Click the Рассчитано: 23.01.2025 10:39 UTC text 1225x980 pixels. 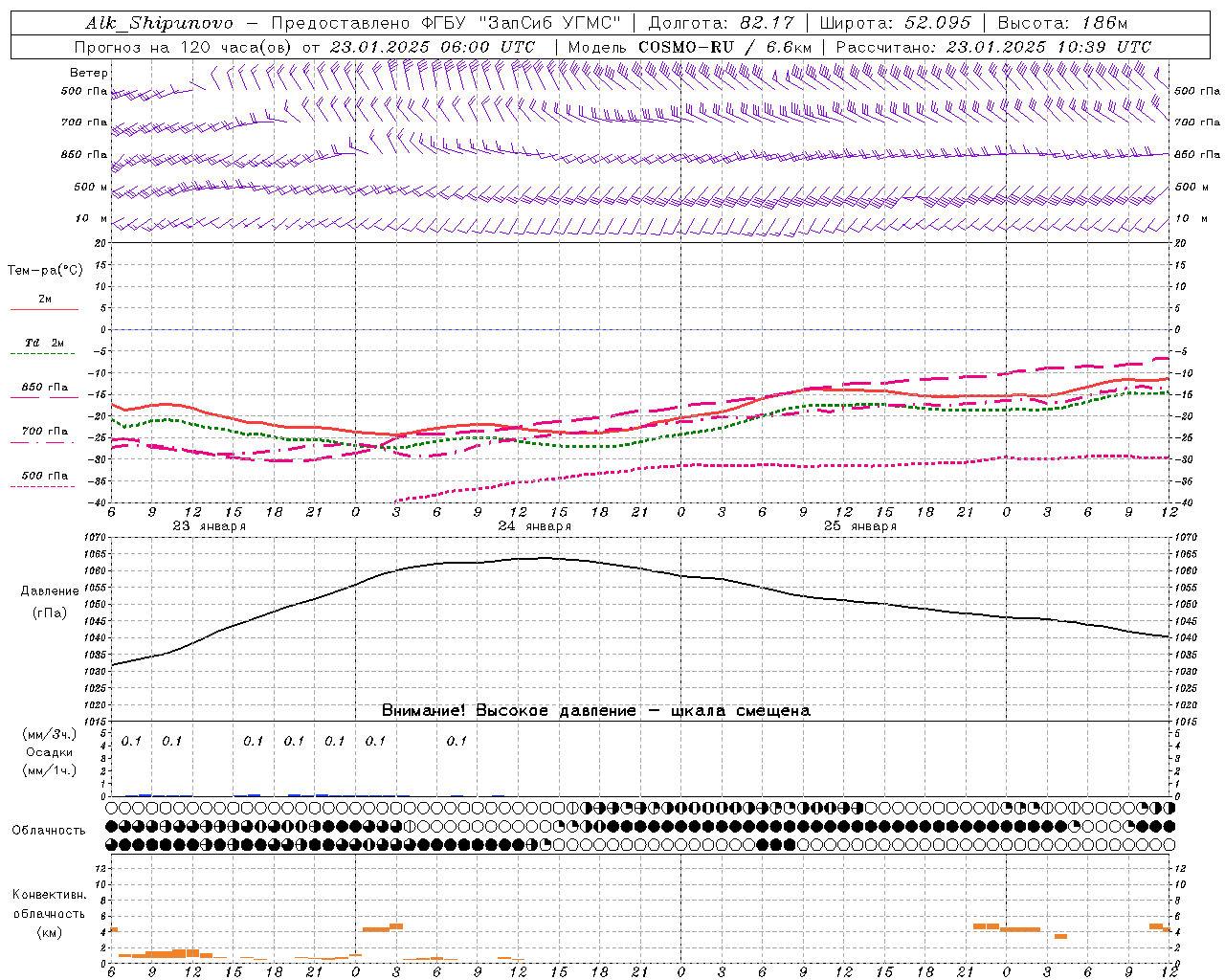[993, 47]
